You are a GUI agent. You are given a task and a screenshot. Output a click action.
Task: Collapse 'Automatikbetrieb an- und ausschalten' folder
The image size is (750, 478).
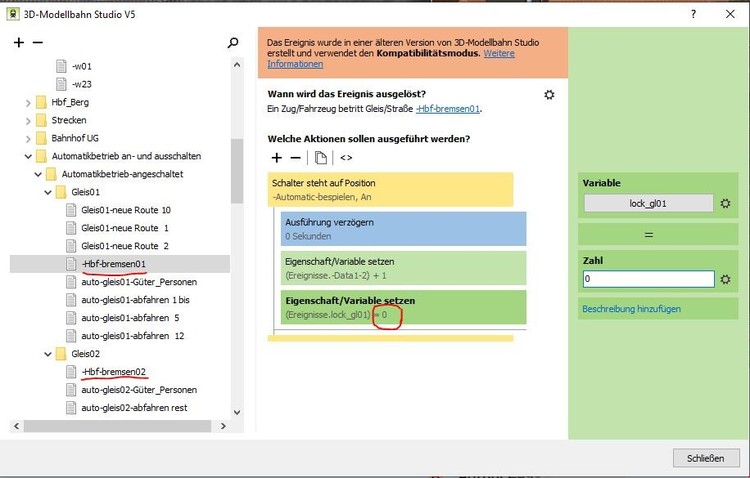point(28,156)
